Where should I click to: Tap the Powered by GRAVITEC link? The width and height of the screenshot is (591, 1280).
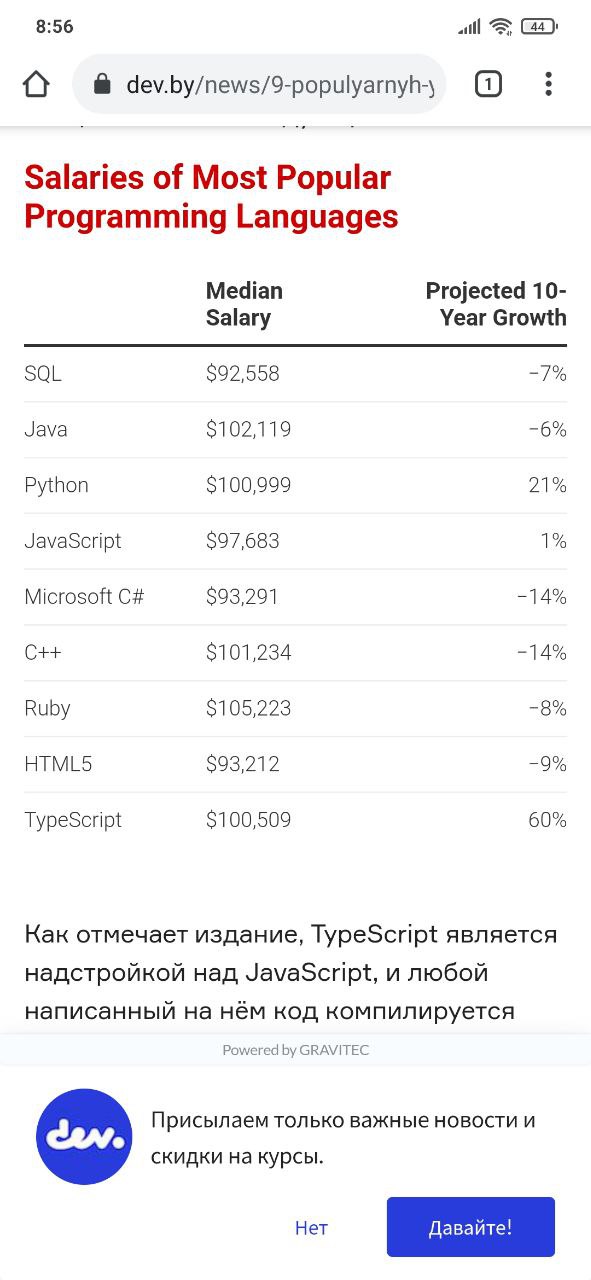coord(296,1050)
